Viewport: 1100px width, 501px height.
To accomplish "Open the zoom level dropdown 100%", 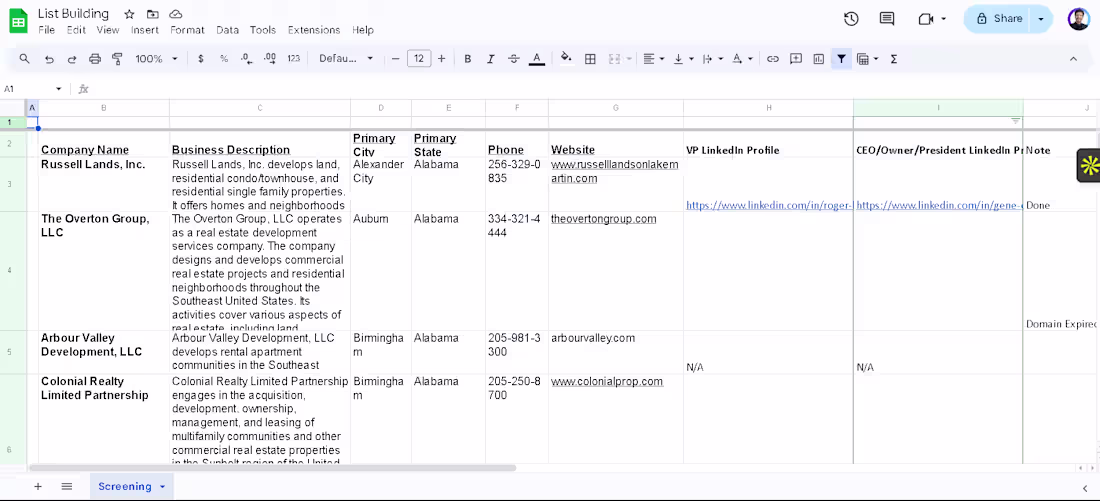I will click(x=156, y=59).
